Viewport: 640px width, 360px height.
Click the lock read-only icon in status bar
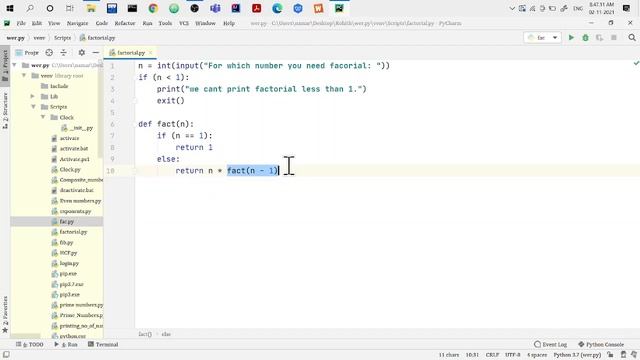(610, 355)
